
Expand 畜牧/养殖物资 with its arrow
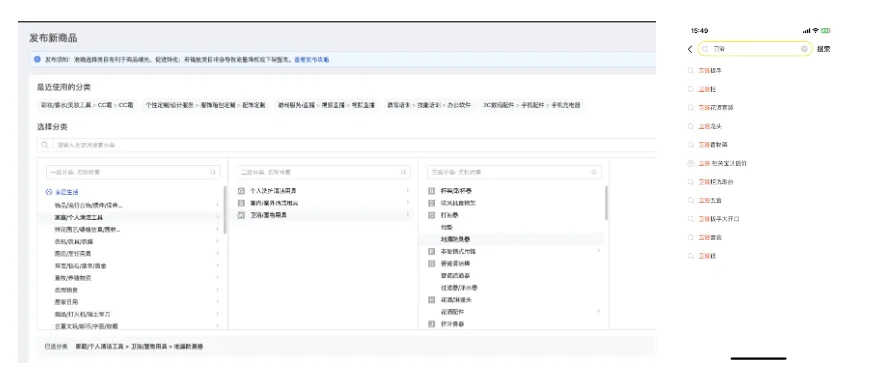pyautogui.click(x=217, y=278)
